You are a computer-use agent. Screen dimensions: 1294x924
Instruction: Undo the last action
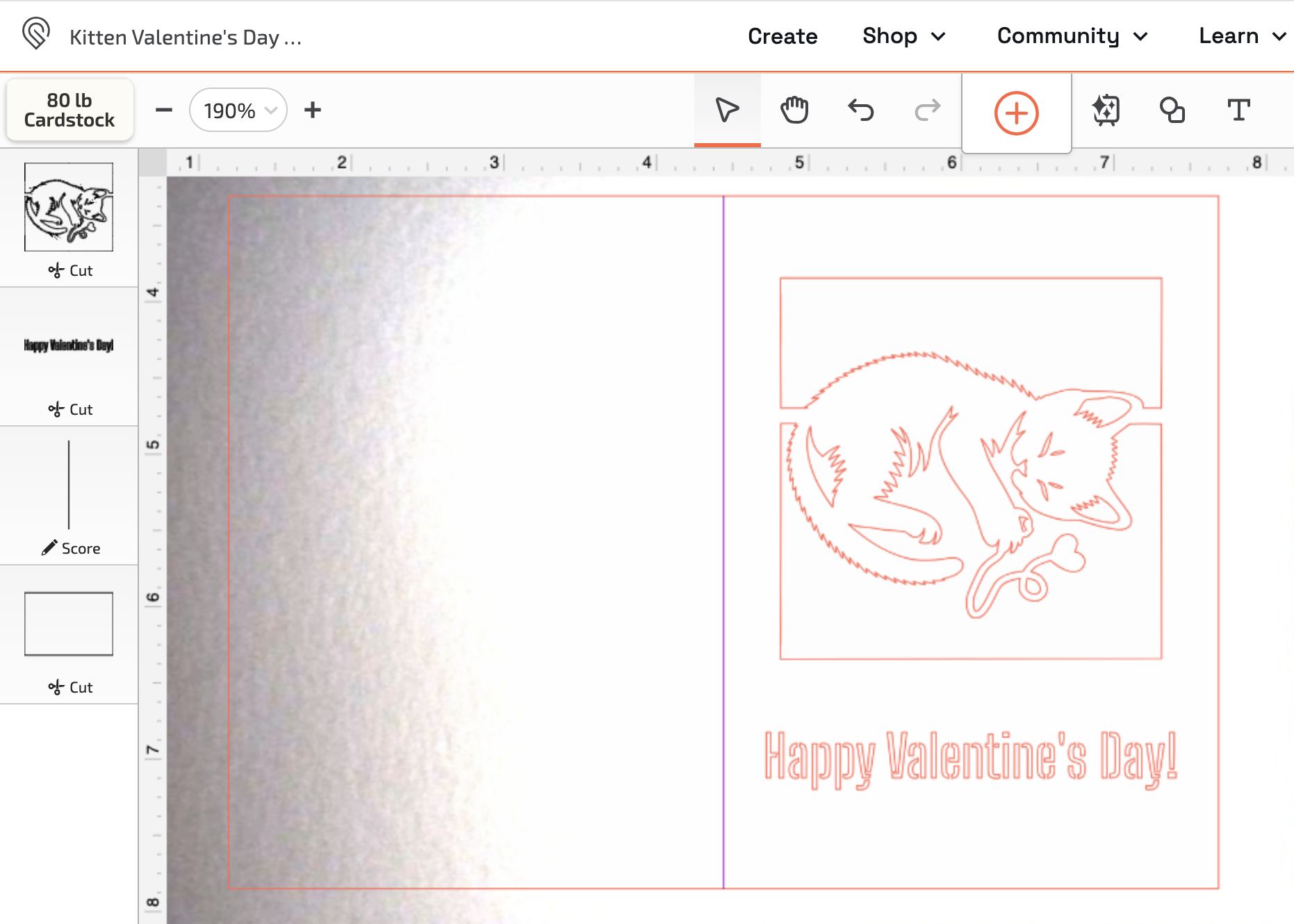tap(860, 109)
